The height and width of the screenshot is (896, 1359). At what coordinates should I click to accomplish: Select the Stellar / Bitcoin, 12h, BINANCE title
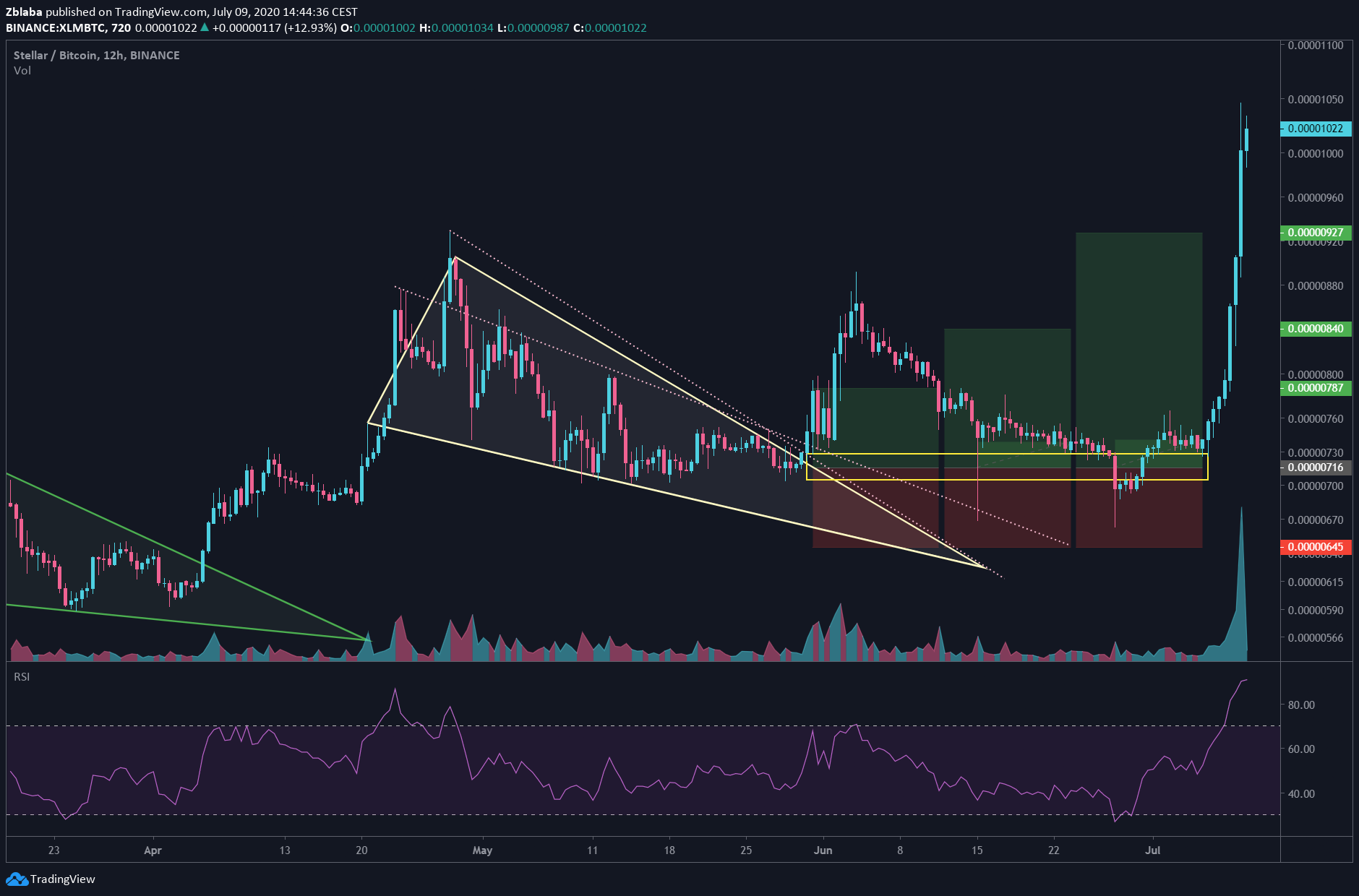(x=97, y=55)
